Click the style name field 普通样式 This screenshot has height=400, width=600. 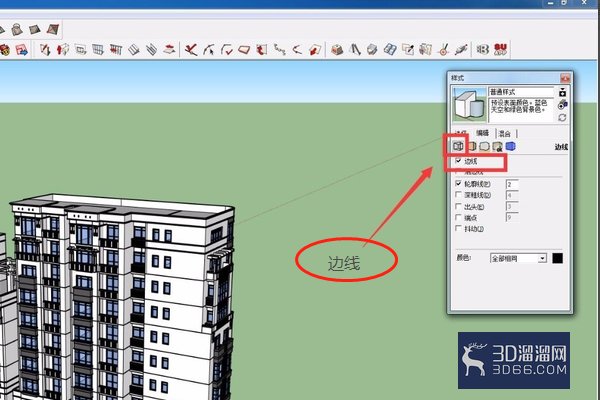521,92
